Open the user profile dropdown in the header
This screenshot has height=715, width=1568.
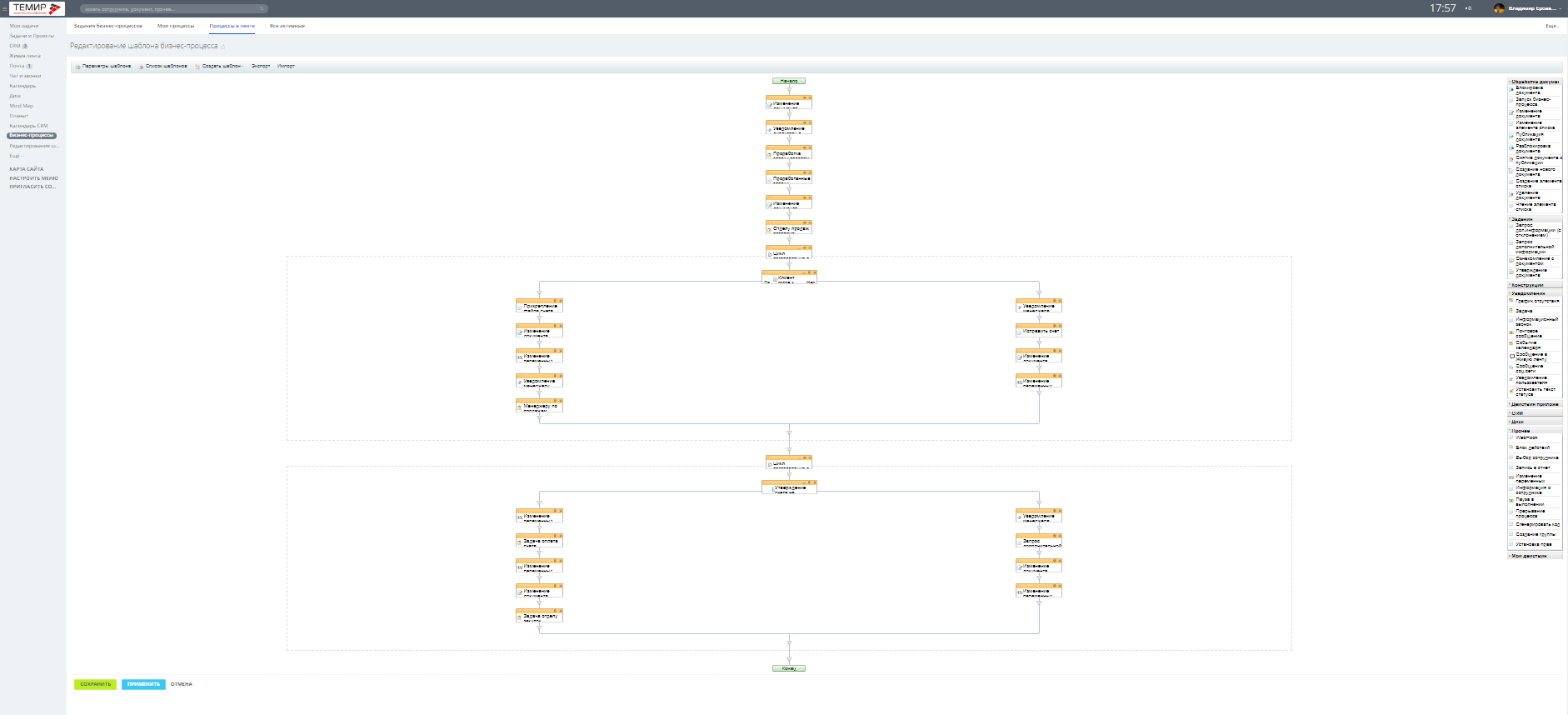(1528, 8)
